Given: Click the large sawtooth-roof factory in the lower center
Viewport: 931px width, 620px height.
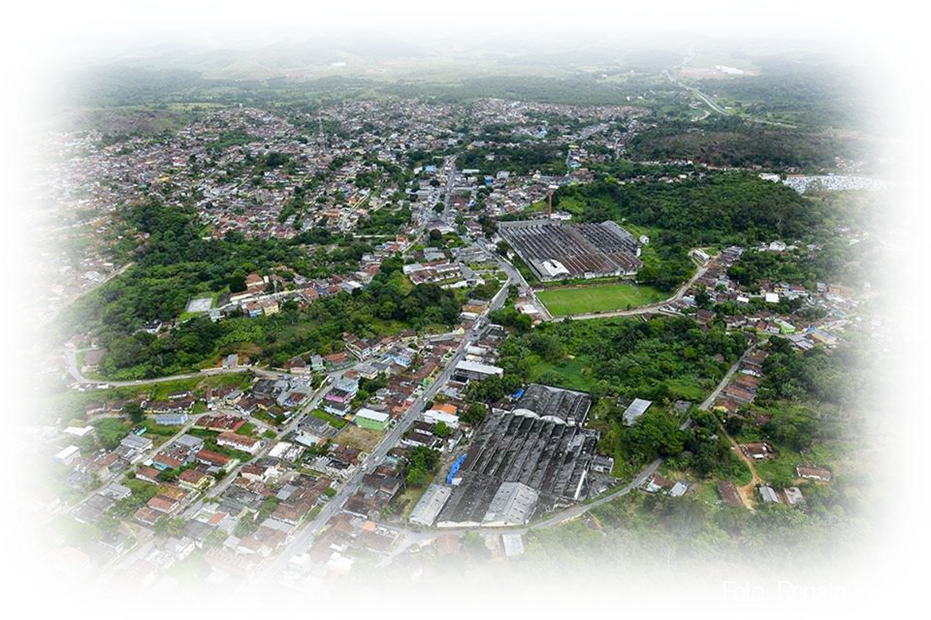Looking at the screenshot, I should [x=520, y=460].
